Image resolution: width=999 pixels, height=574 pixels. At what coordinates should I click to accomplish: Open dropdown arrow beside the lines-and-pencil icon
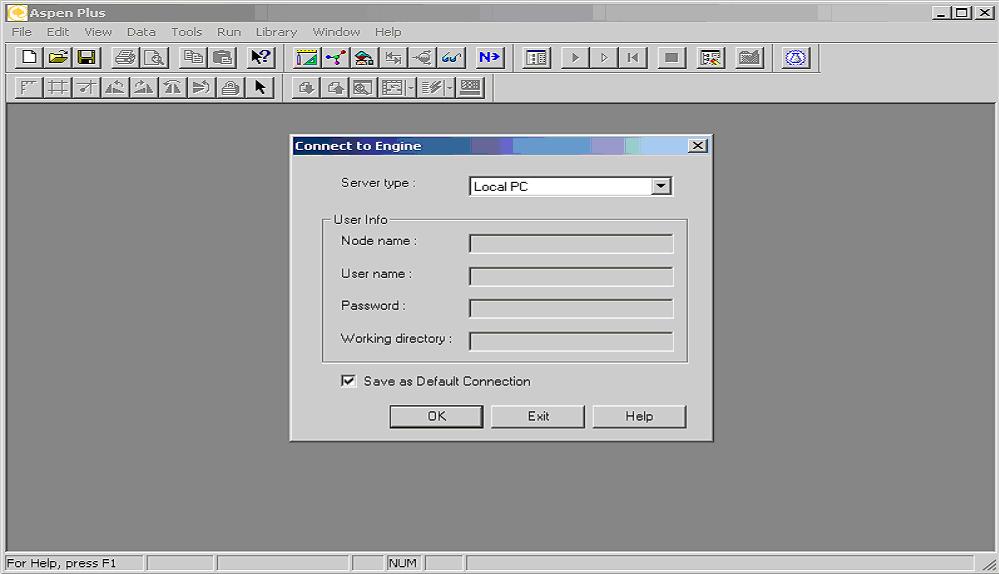[x=449, y=87]
